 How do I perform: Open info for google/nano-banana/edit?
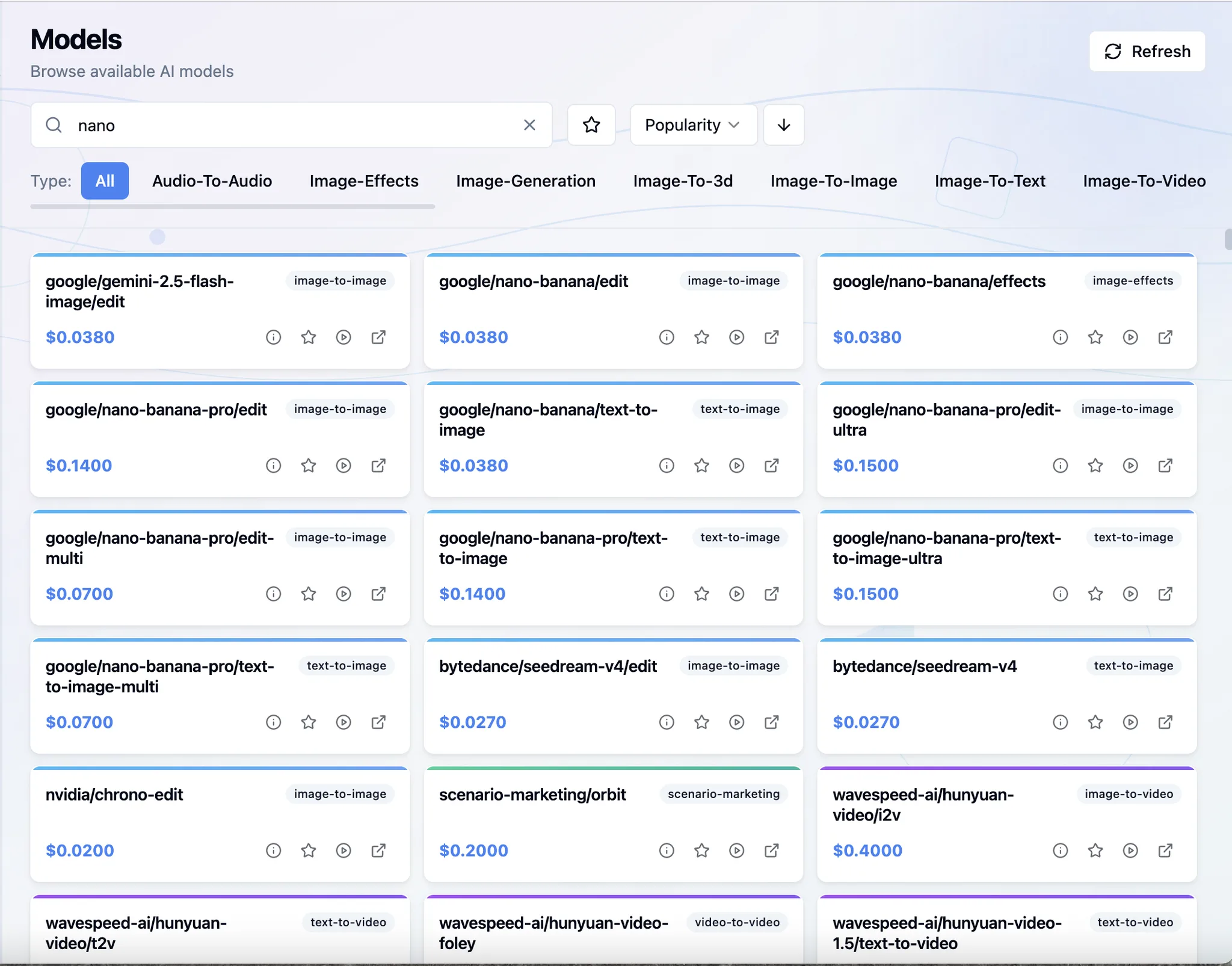[x=667, y=337]
